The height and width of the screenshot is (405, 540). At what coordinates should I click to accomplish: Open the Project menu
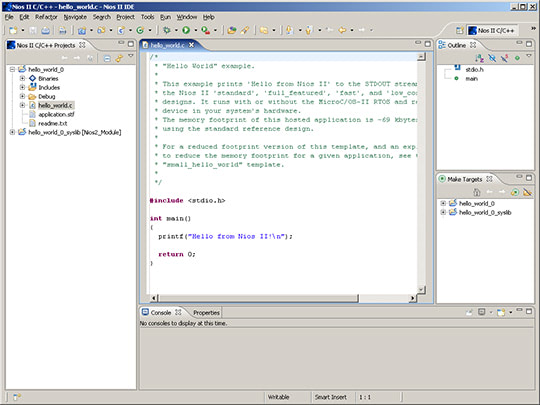125,17
